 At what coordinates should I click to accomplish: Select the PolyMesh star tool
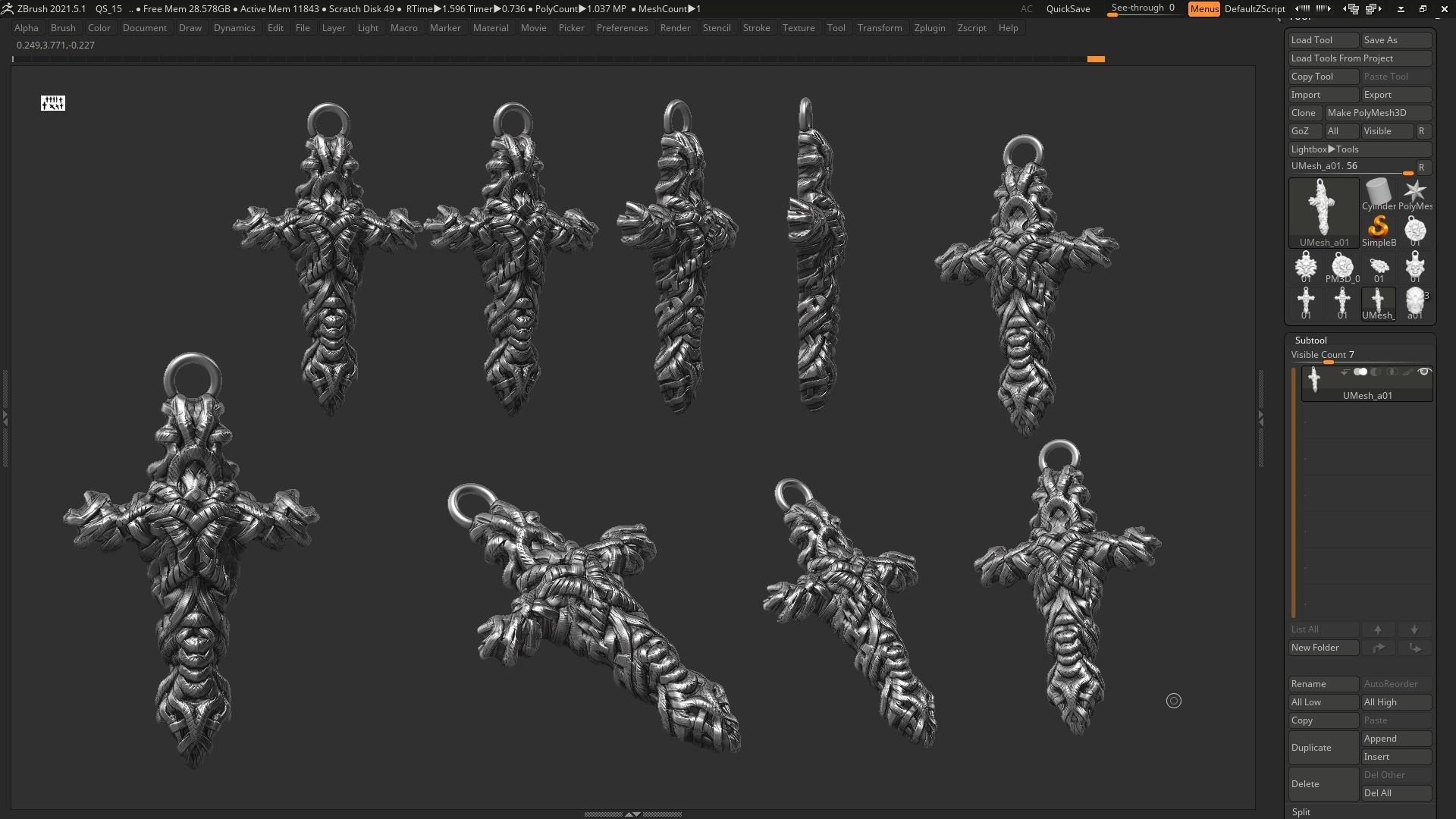point(1414,193)
